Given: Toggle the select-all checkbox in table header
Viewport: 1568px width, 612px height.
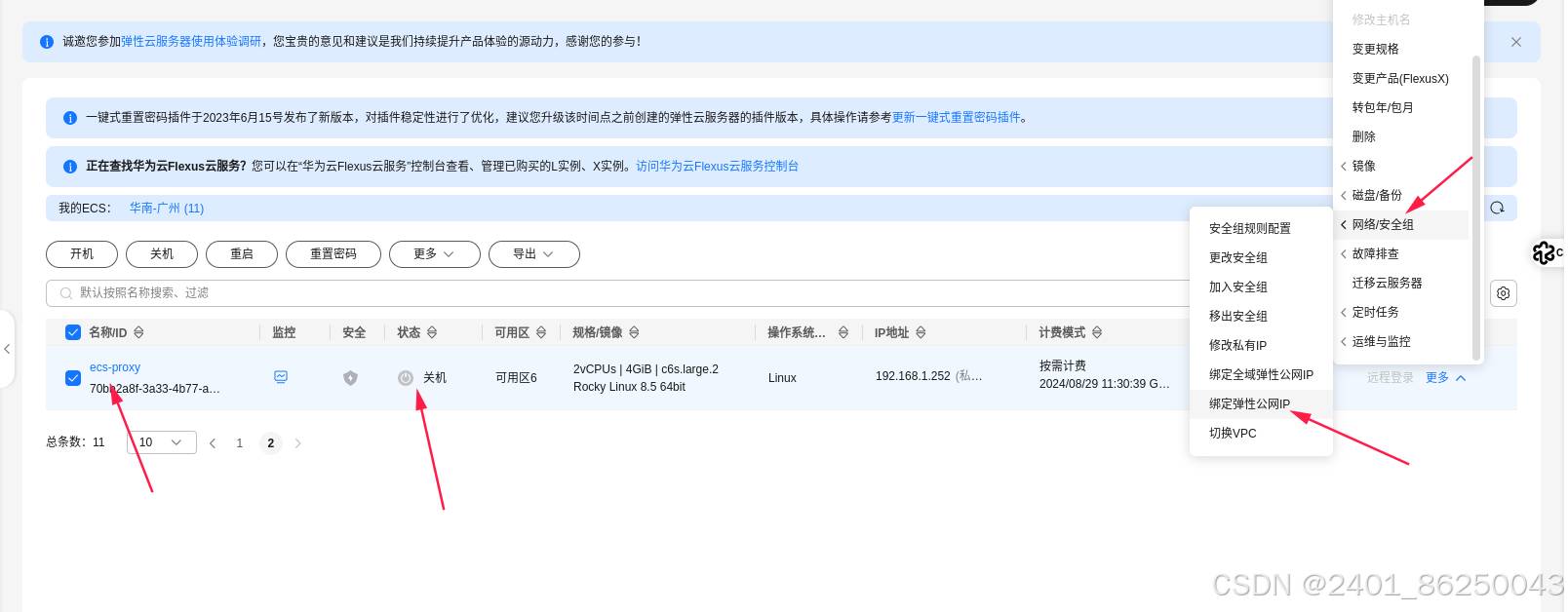Looking at the screenshot, I should pyautogui.click(x=73, y=332).
